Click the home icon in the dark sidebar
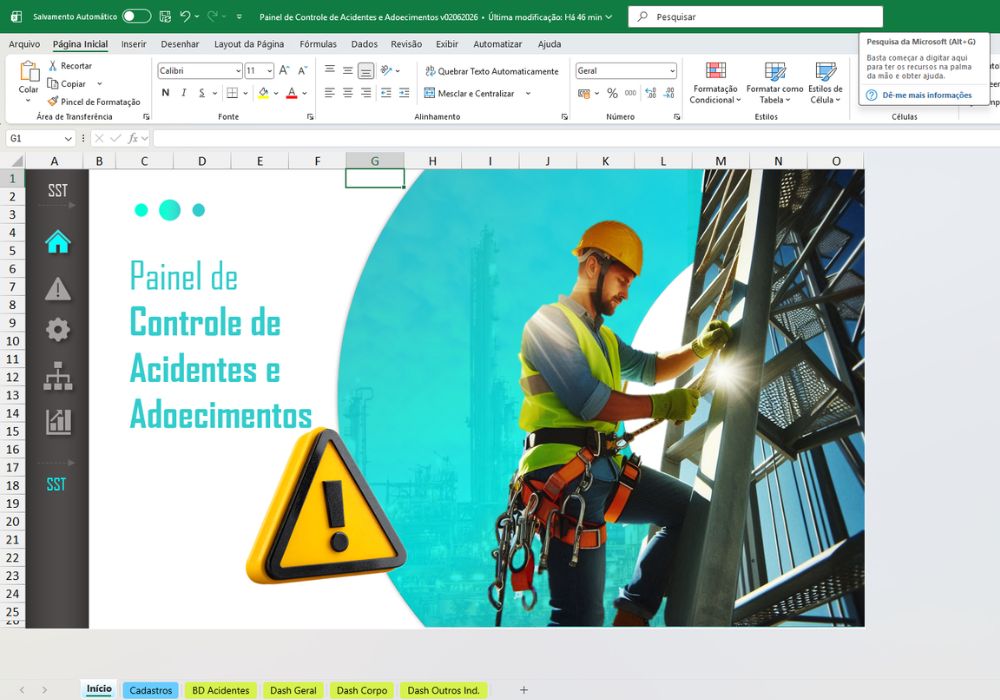This screenshot has height=700, width=1000. [x=57, y=242]
